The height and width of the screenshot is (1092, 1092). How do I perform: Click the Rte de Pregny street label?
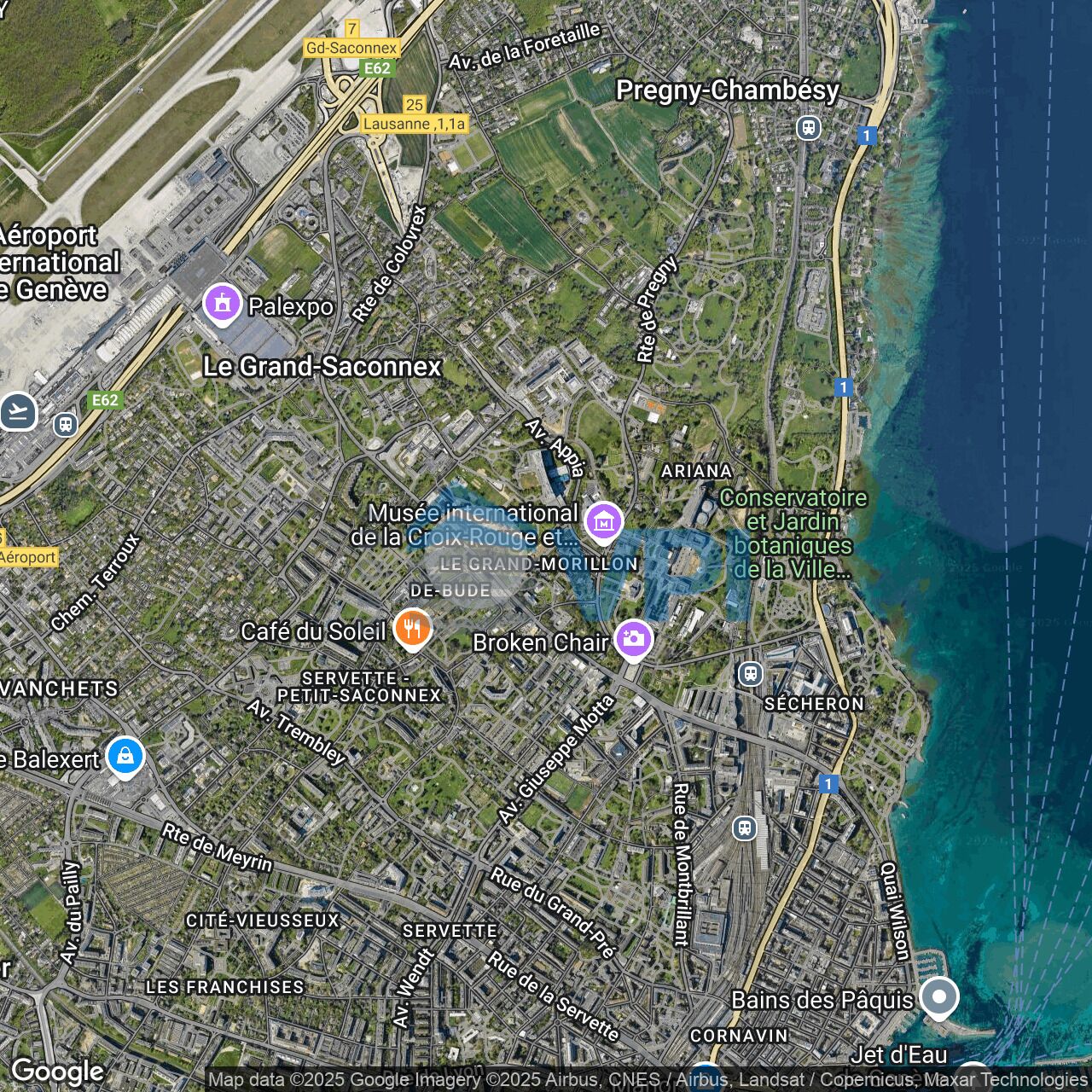657,309
